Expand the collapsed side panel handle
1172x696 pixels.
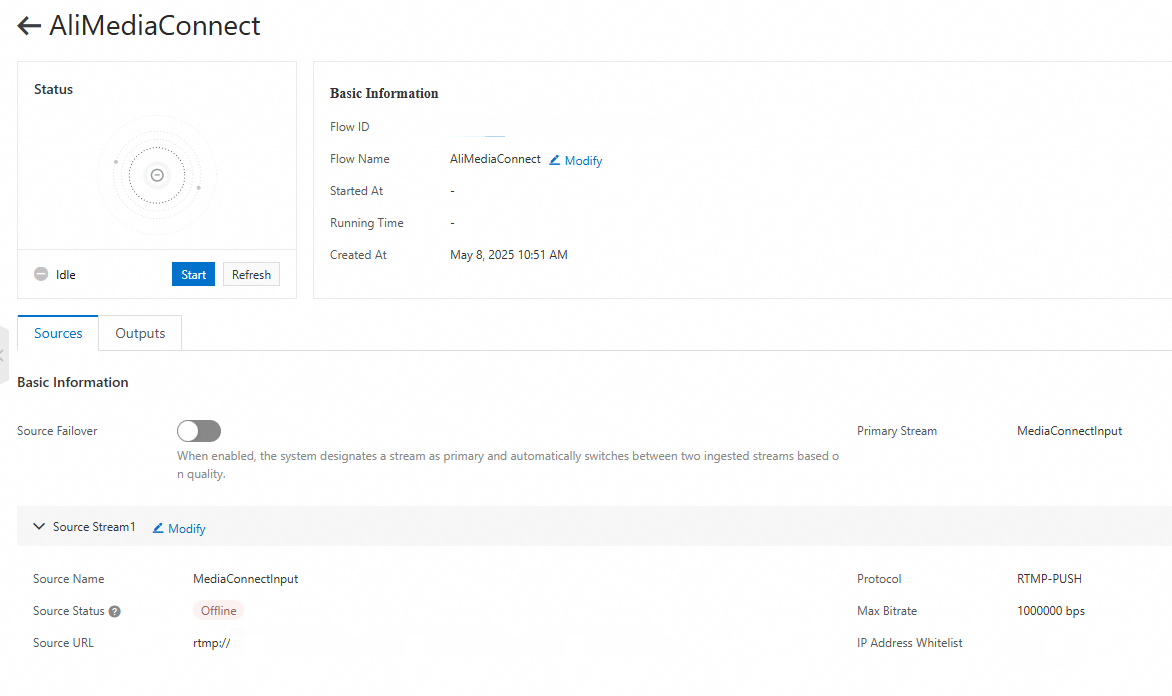click(4, 356)
